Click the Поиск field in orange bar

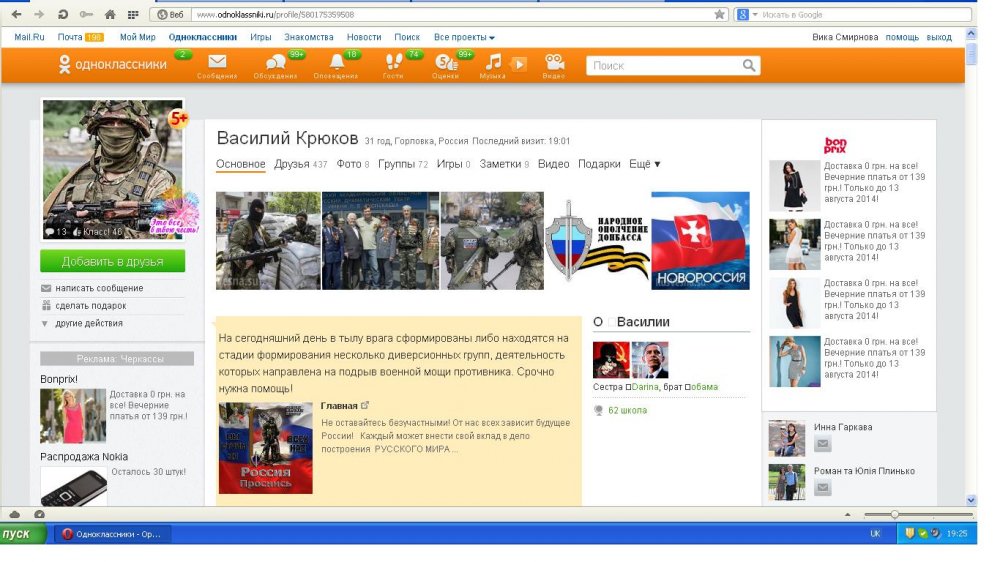(x=665, y=66)
